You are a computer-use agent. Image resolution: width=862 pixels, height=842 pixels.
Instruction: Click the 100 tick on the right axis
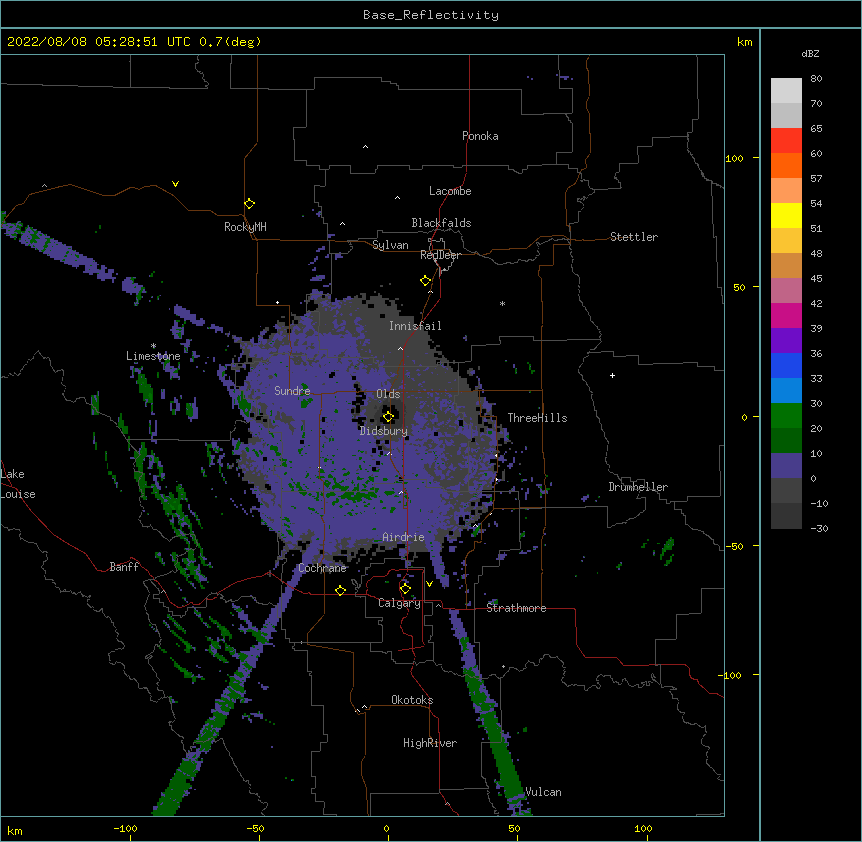pos(734,158)
